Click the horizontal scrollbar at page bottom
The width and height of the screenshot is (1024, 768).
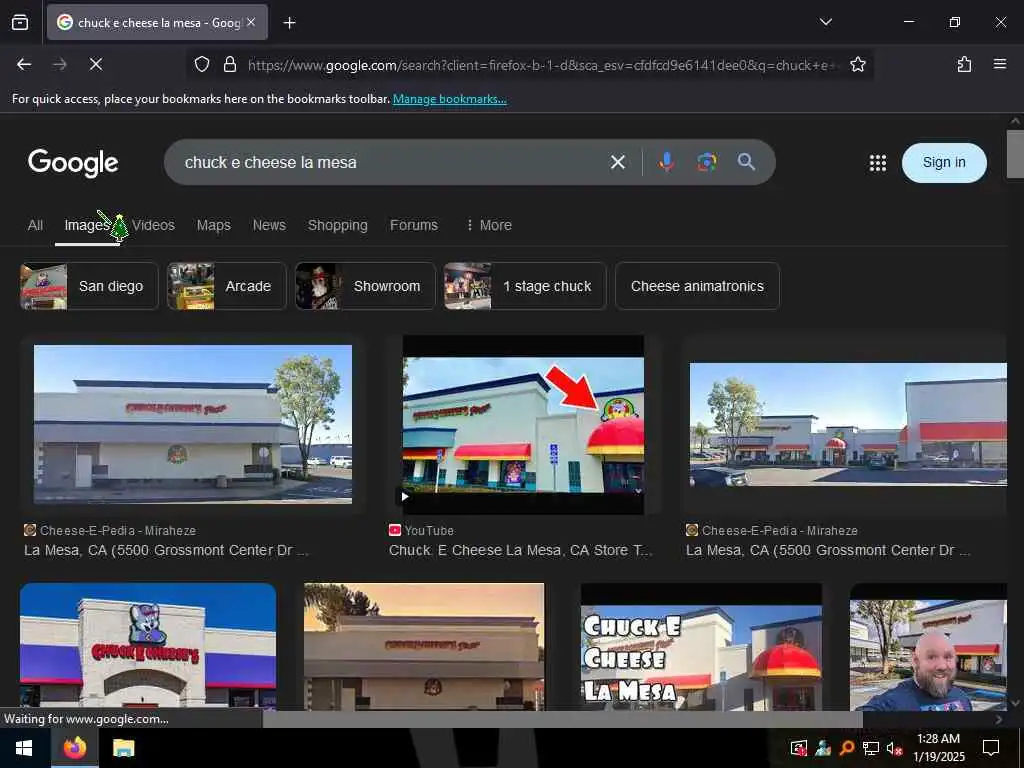pos(562,719)
